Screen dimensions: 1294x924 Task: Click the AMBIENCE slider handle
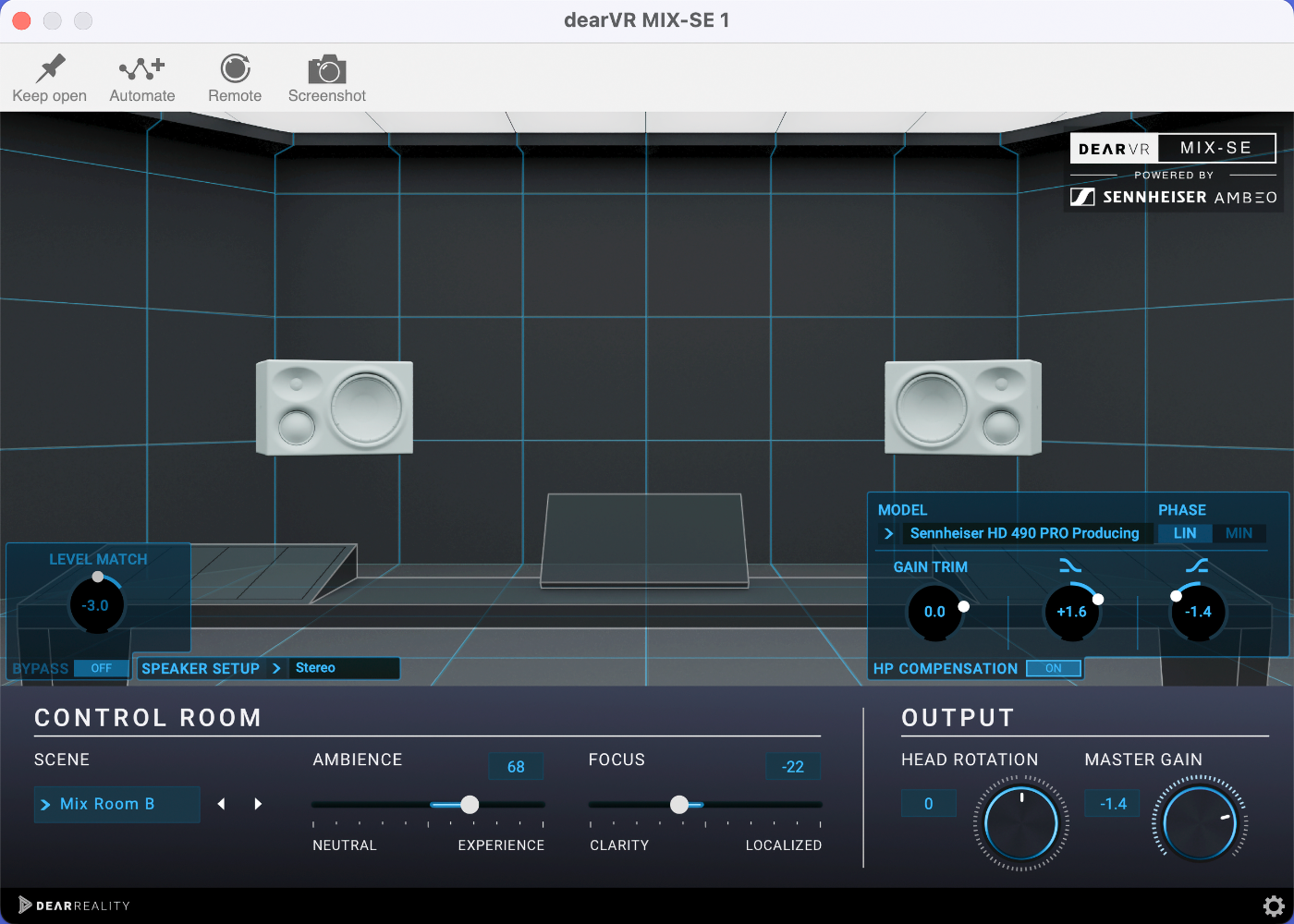coord(470,805)
